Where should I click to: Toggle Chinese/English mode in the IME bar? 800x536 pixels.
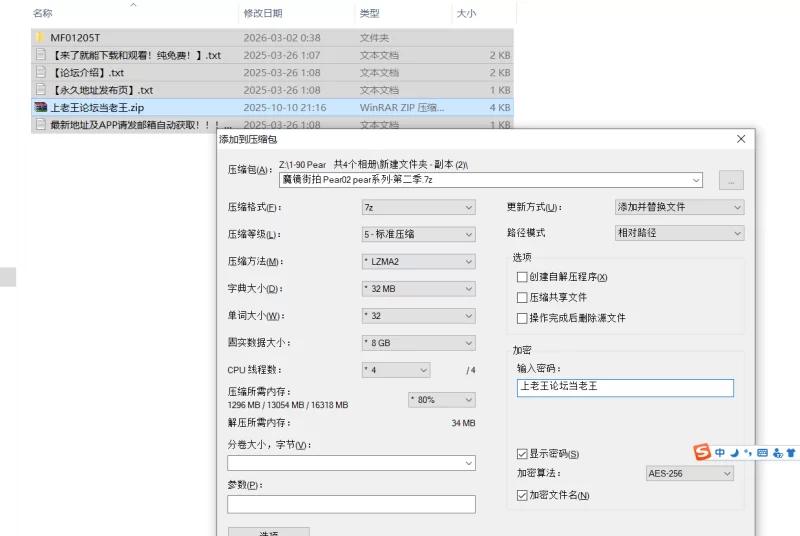719,452
